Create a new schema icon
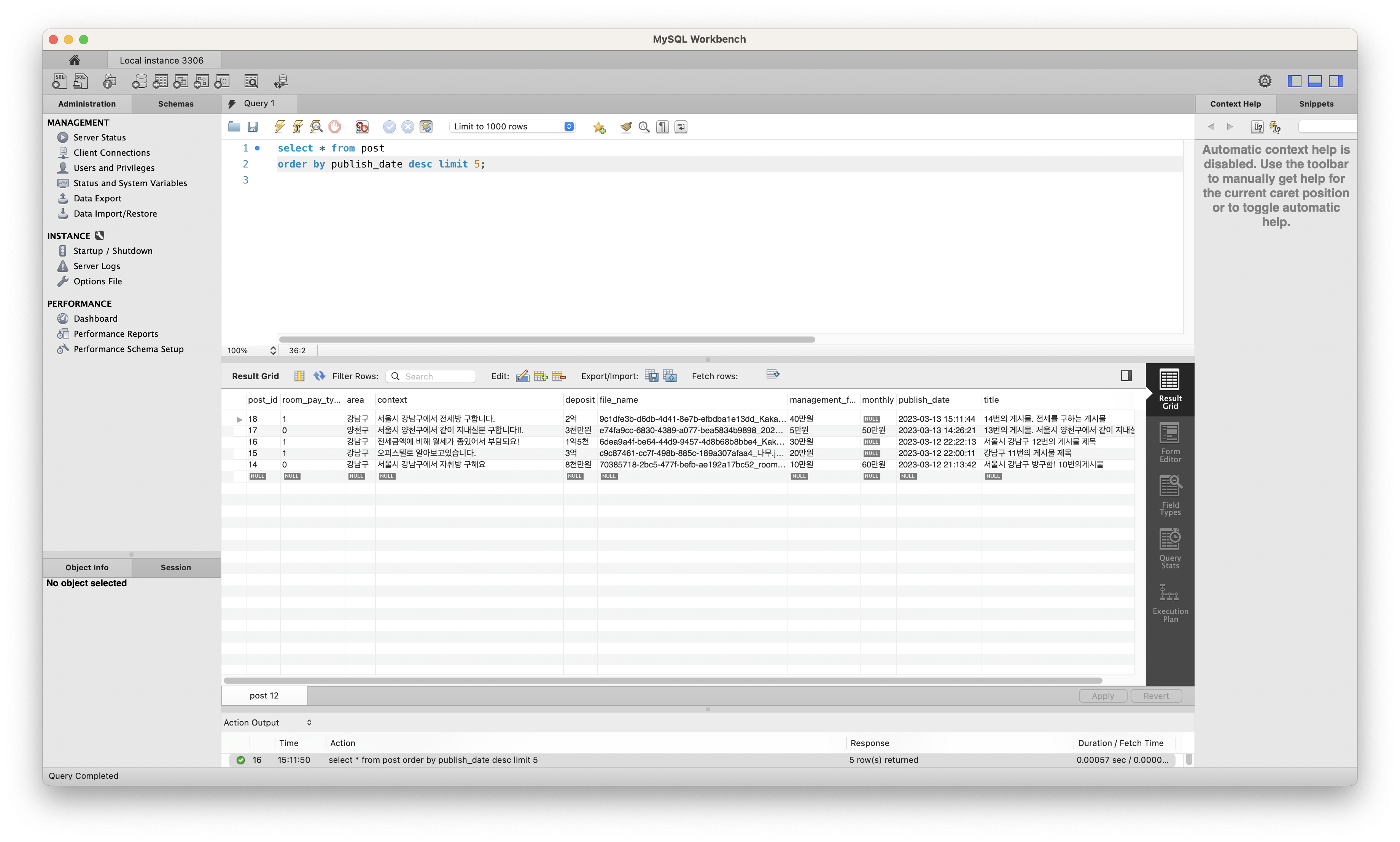Screen dimensions: 1400x842 coord(140,81)
